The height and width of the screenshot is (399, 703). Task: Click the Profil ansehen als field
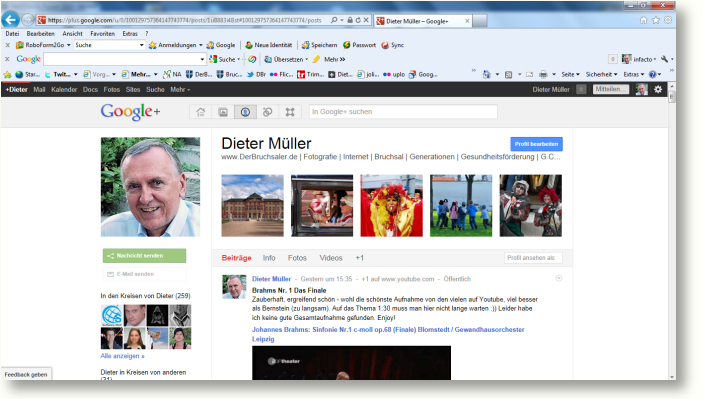(x=533, y=258)
